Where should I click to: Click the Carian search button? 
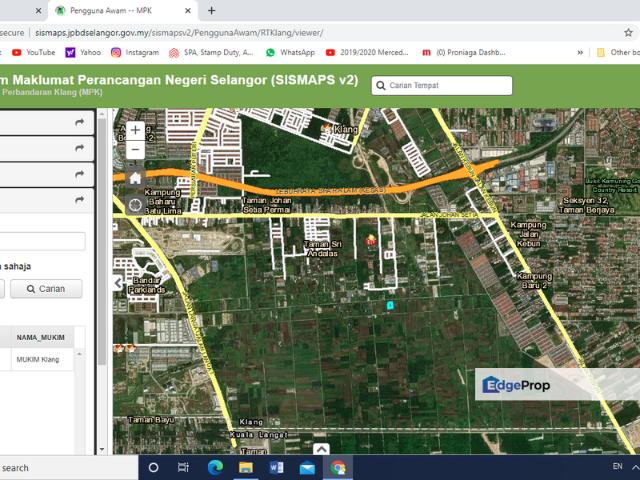pyautogui.click(x=46, y=289)
